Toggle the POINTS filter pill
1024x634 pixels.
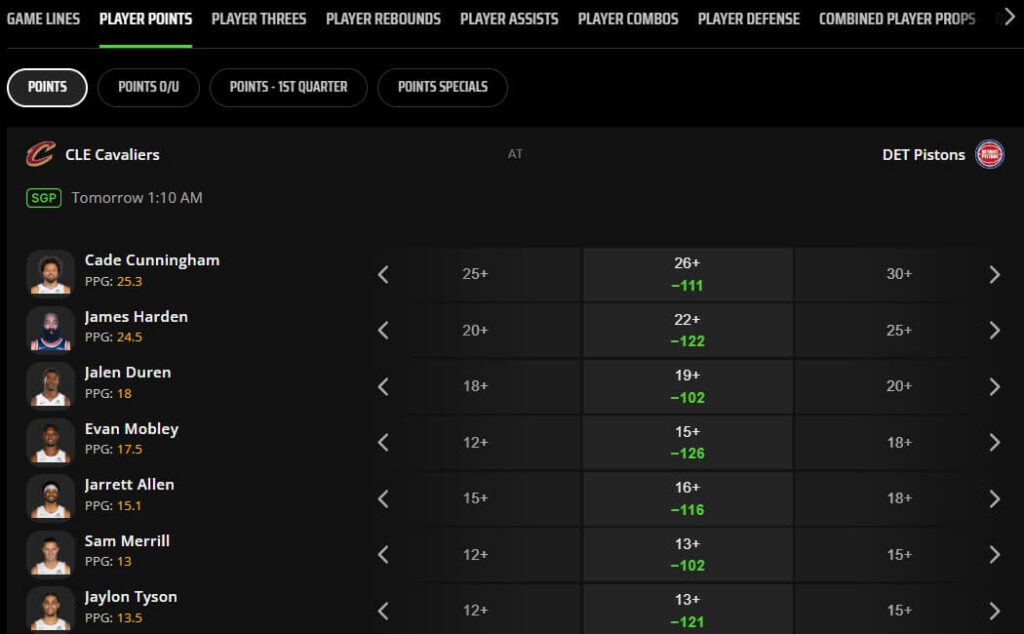pyautogui.click(x=46, y=87)
